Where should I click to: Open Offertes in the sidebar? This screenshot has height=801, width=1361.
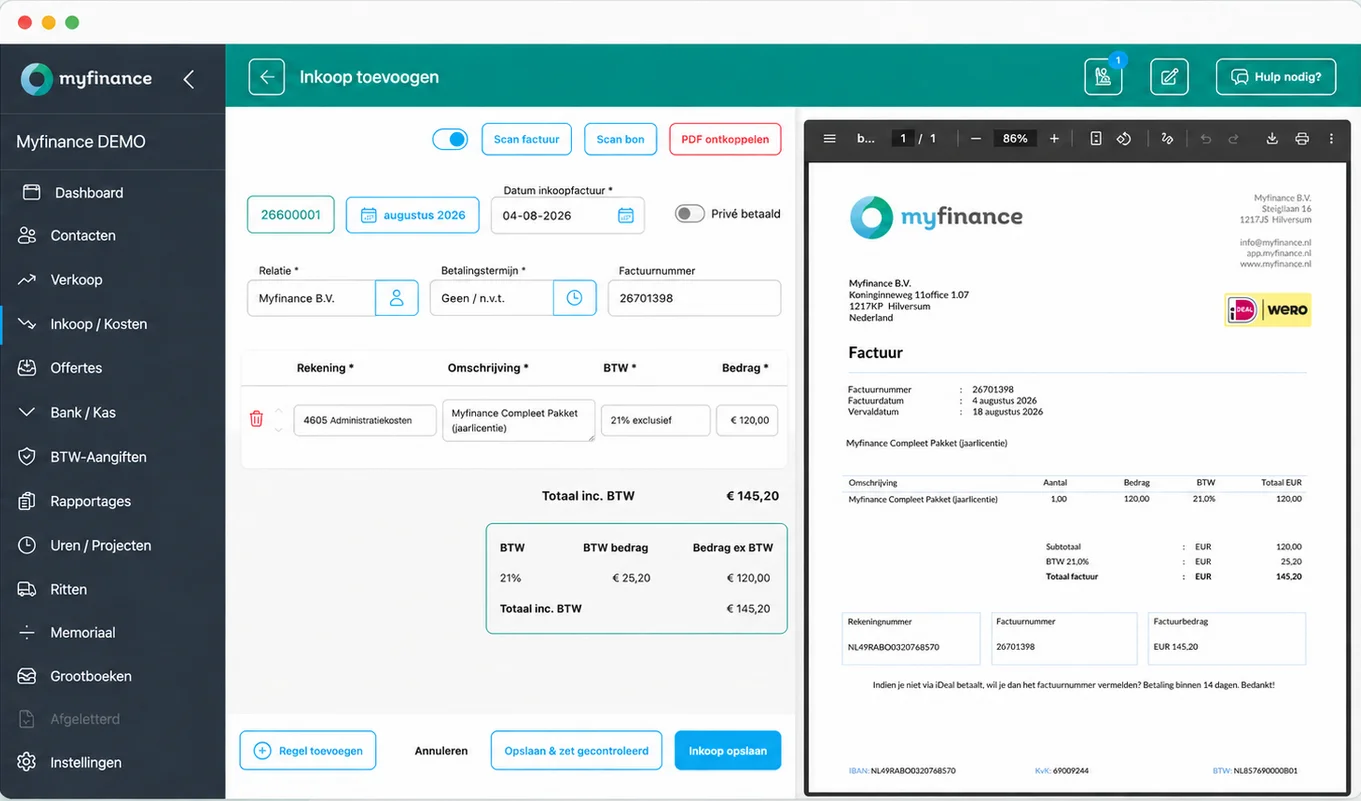76,368
